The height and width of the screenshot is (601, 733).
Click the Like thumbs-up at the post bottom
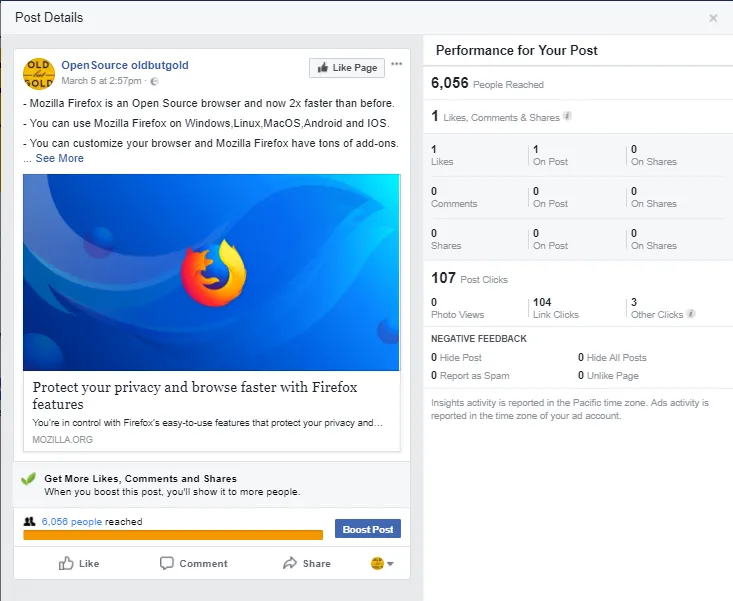point(79,564)
